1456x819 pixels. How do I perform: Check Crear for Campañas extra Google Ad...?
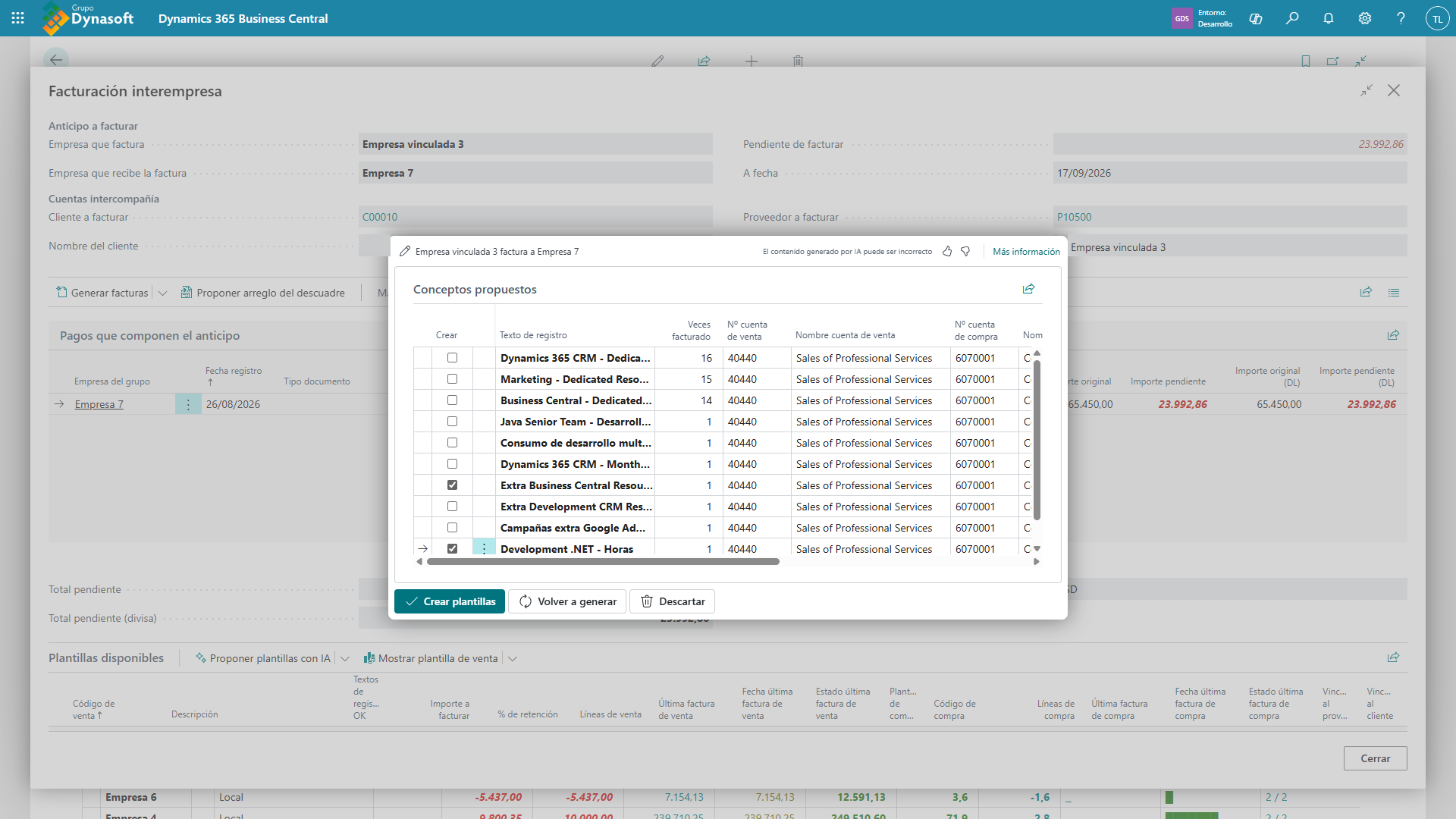(x=453, y=528)
